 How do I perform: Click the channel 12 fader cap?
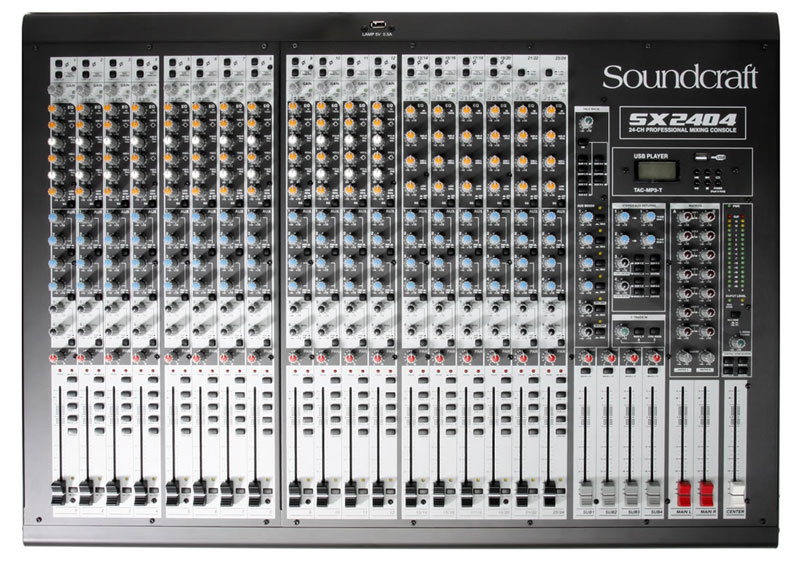pos(378,492)
